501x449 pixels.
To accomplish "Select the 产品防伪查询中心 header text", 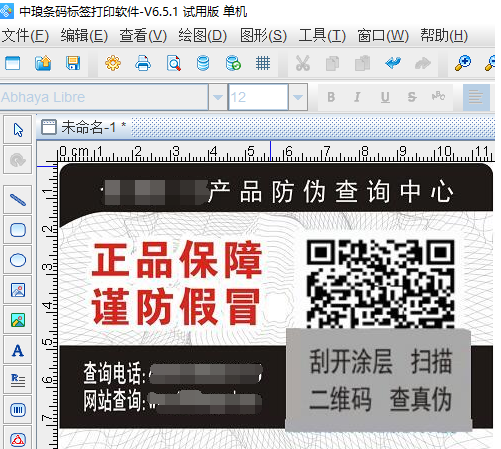I will click(x=331, y=191).
